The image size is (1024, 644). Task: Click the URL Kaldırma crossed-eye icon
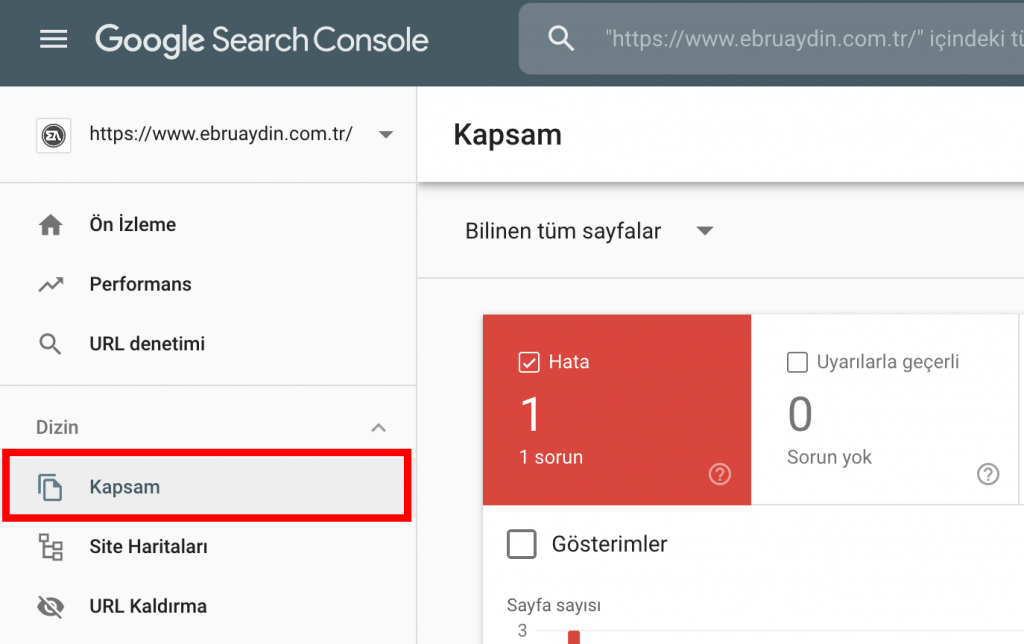[50, 606]
